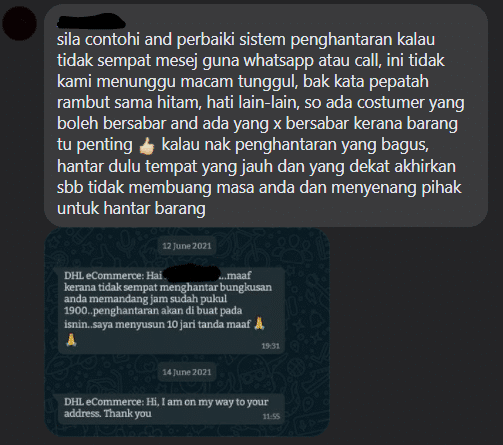Image resolution: width=503 pixels, height=445 pixels.
Task: Click the redacted name after 'Hai'
Action: click(x=192, y=274)
